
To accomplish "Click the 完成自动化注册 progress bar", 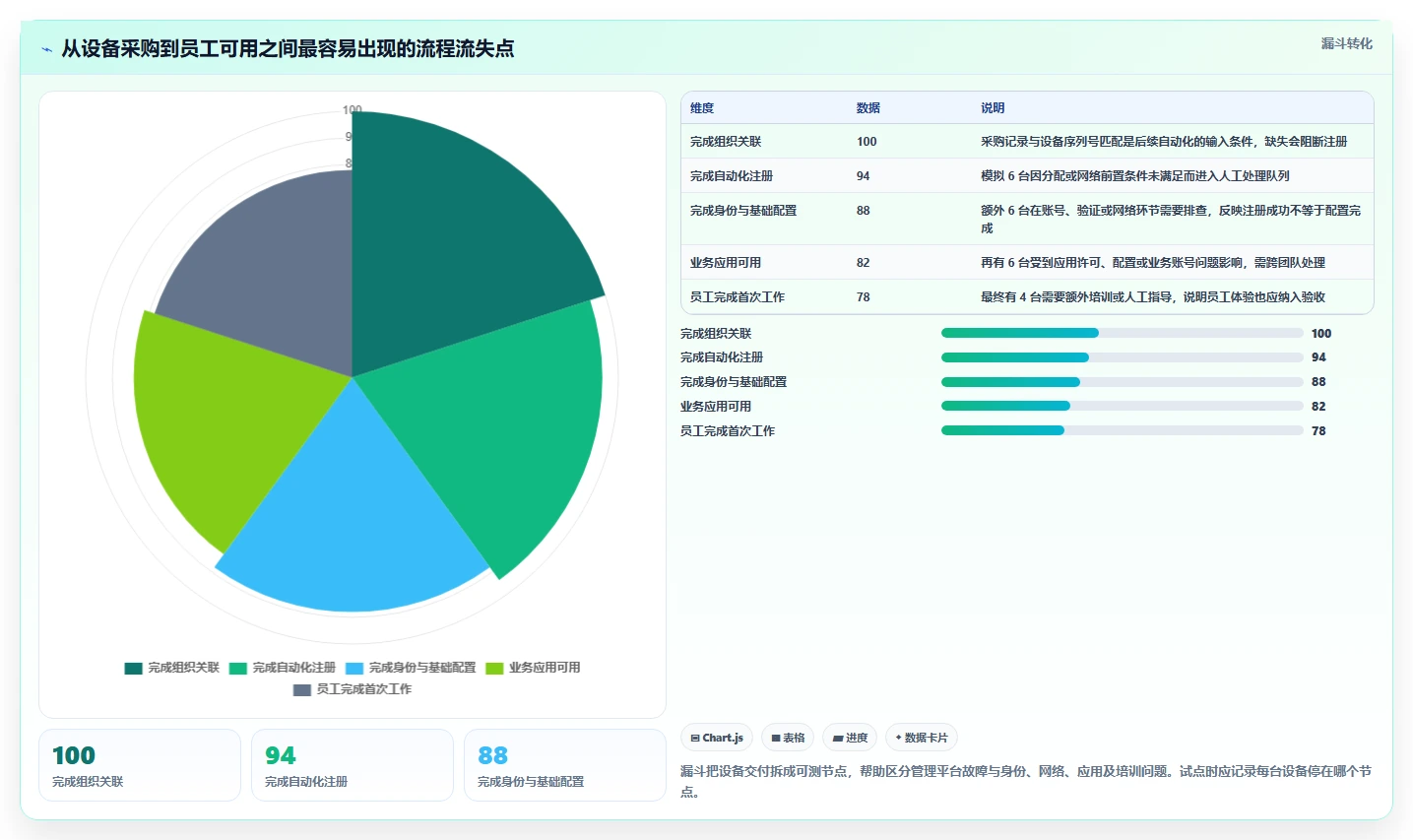I will (x=1123, y=357).
